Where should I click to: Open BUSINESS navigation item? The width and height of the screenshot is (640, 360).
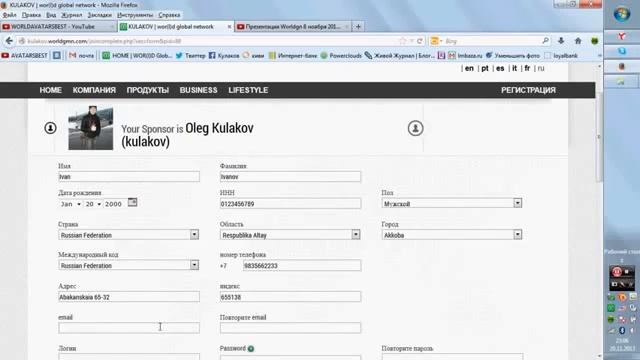click(x=198, y=90)
